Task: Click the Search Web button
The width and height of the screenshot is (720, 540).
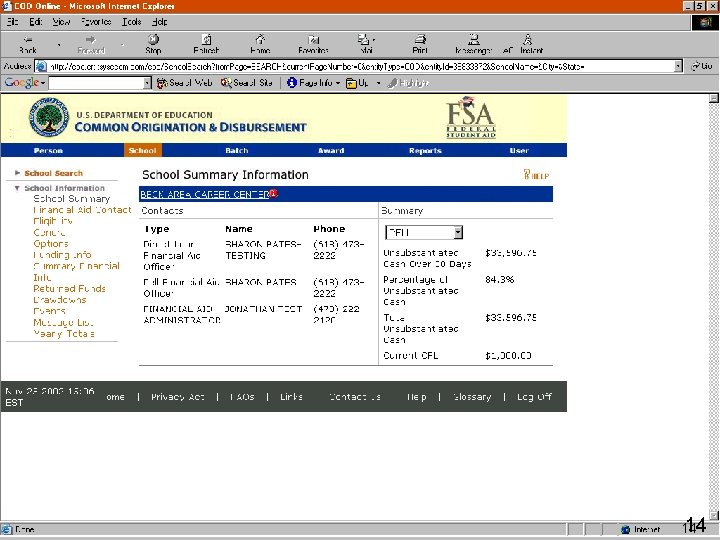Action: [x=185, y=83]
